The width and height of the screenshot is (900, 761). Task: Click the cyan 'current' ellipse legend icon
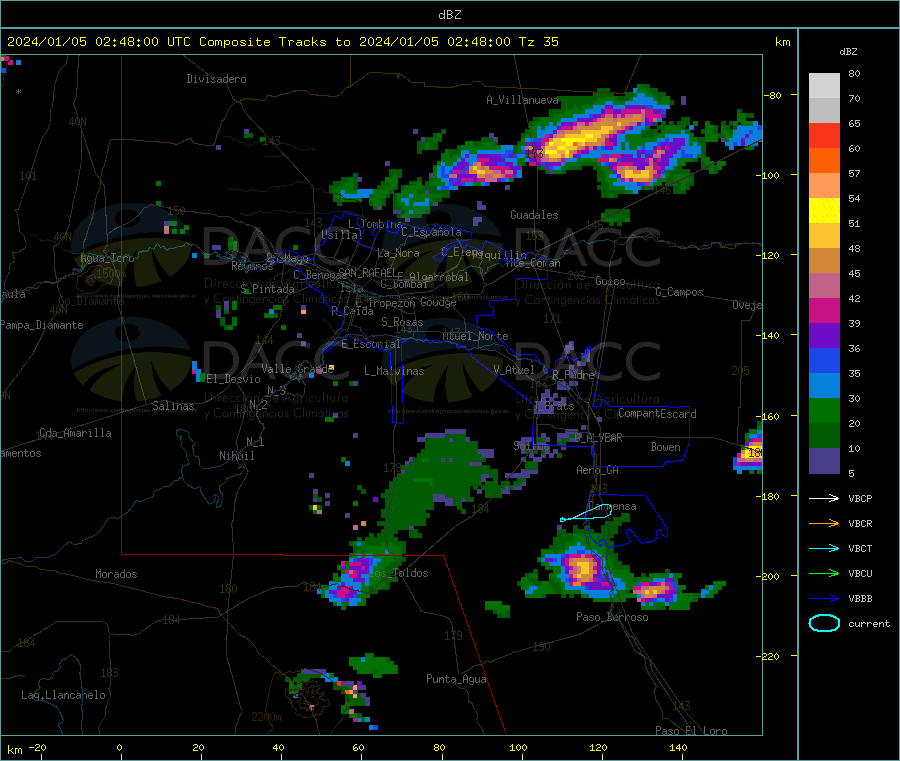click(824, 623)
